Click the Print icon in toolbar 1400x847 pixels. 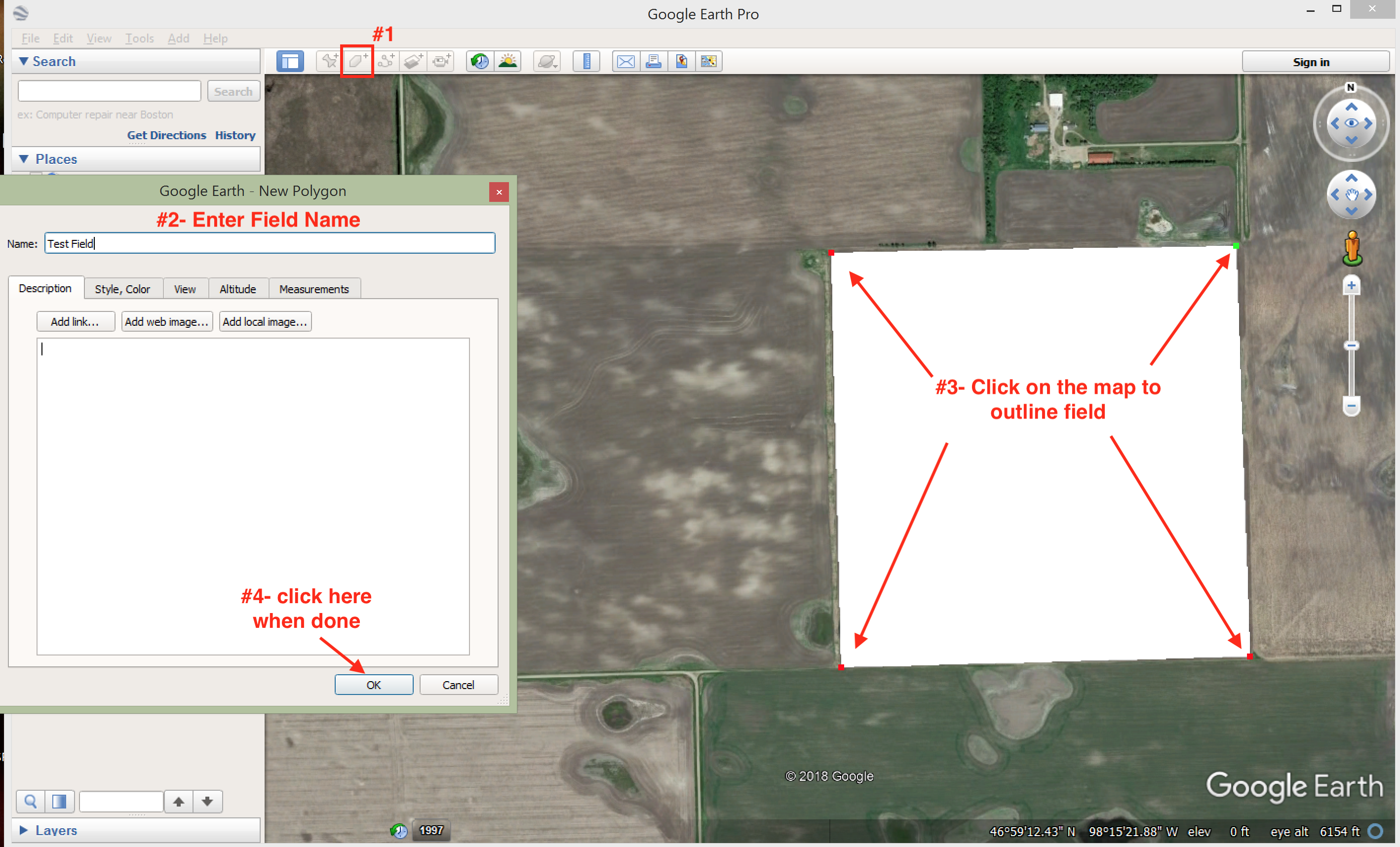coord(654,61)
